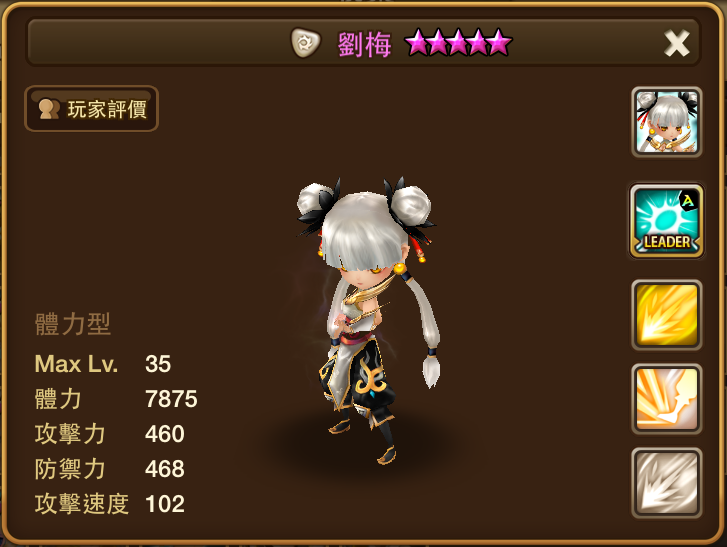The width and height of the screenshot is (727, 547).
Task: Click the pink five-star rating
Action: [458, 42]
